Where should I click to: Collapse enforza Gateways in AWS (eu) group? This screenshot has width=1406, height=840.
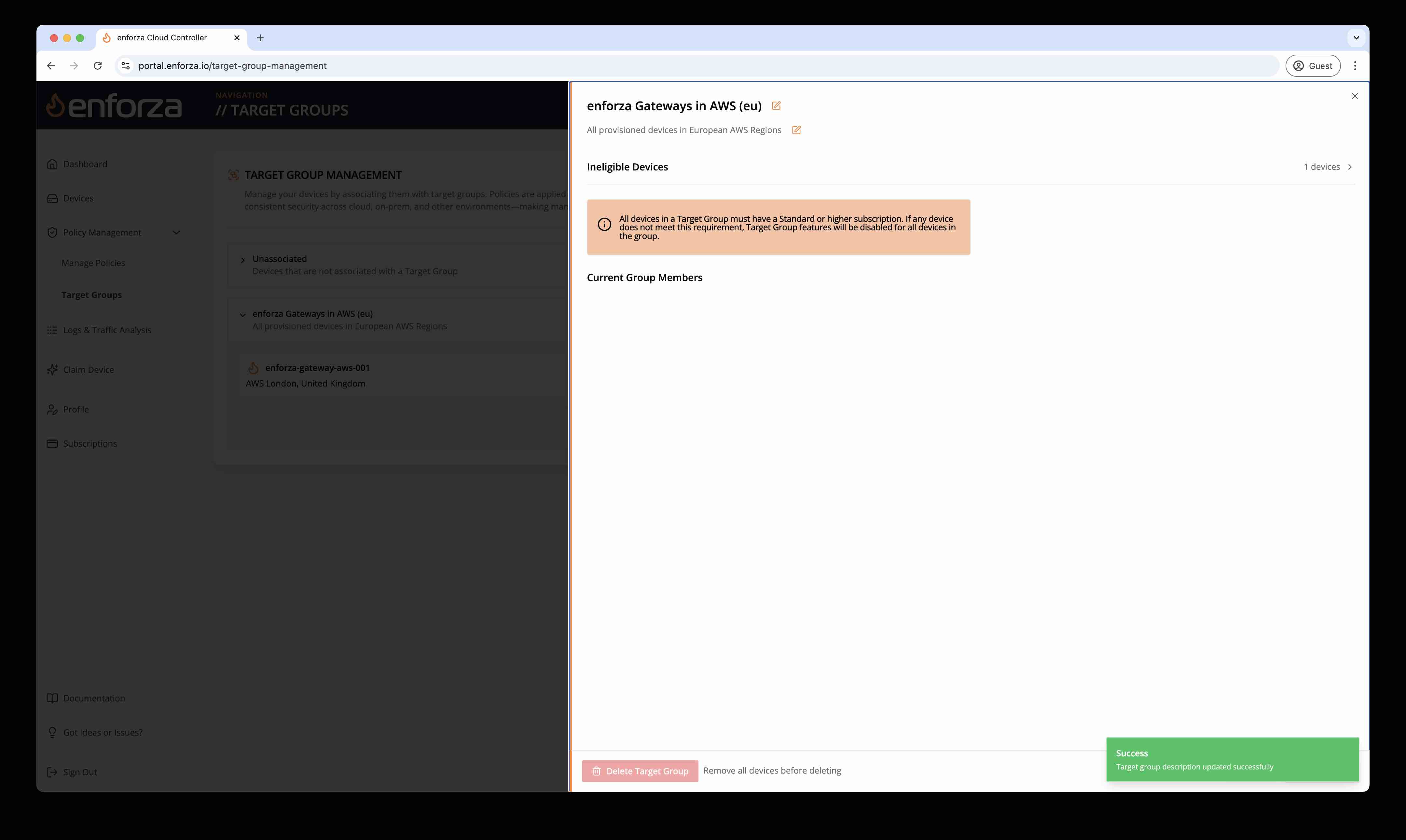pyautogui.click(x=243, y=315)
